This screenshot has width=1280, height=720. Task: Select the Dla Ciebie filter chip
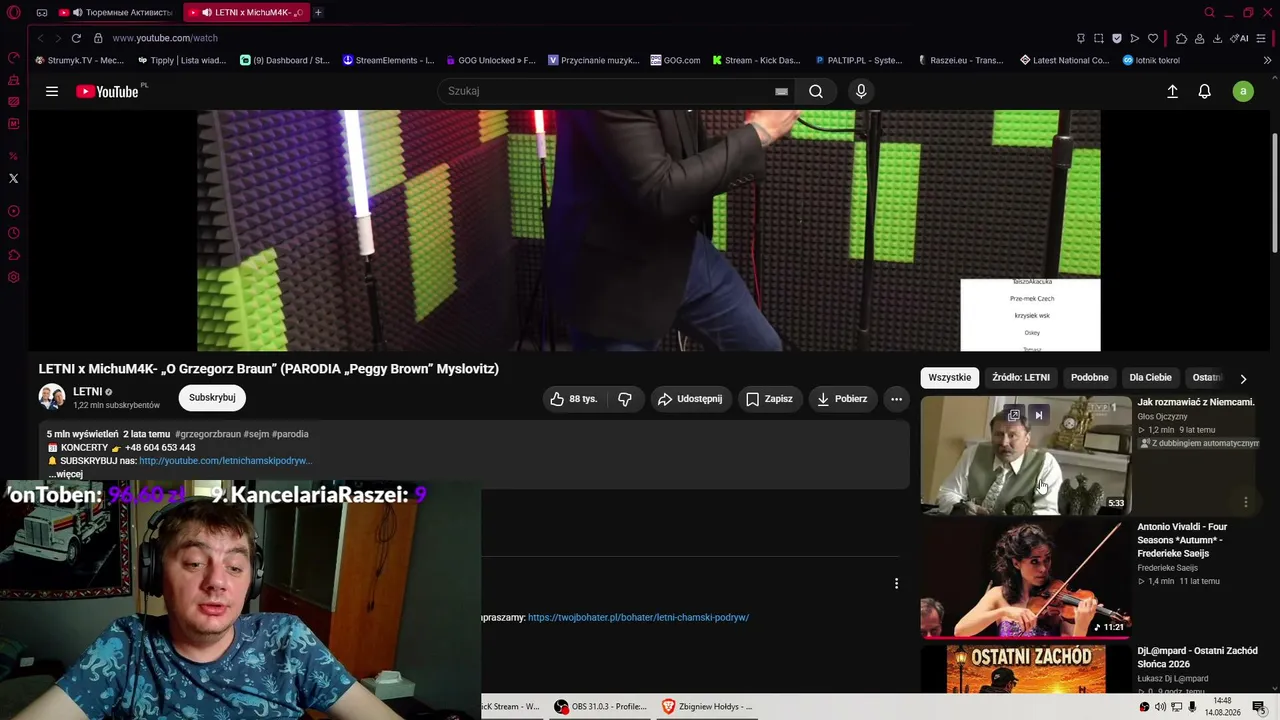pos(1150,378)
